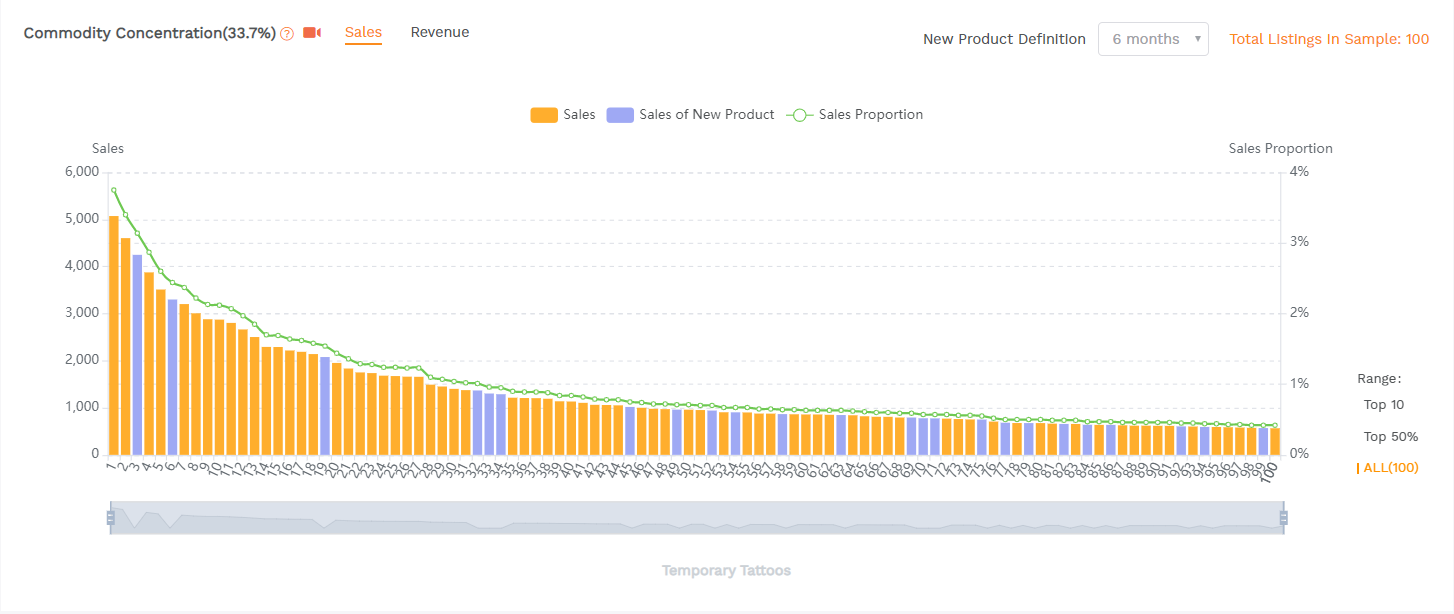Click the purple bar for rank 3
This screenshot has height=614, width=1454.
tap(137, 355)
